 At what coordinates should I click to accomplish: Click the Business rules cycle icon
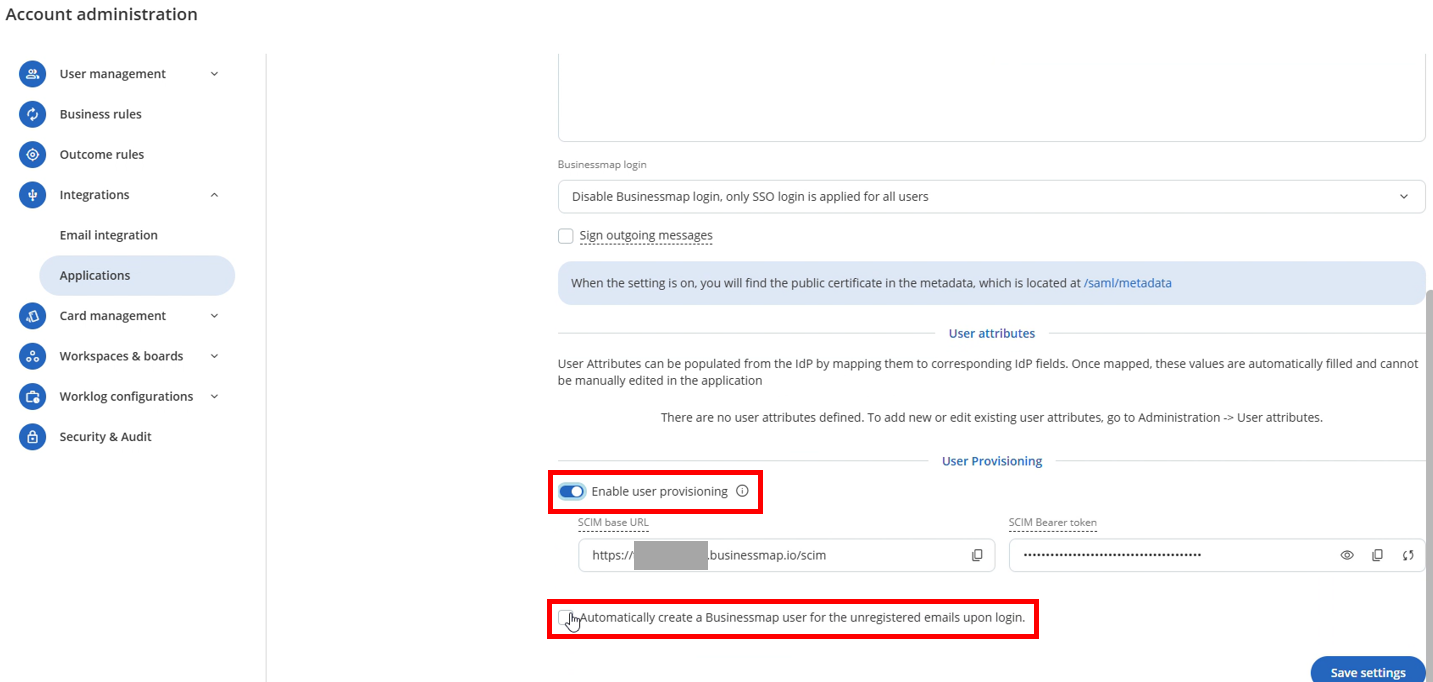pos(32,114)
